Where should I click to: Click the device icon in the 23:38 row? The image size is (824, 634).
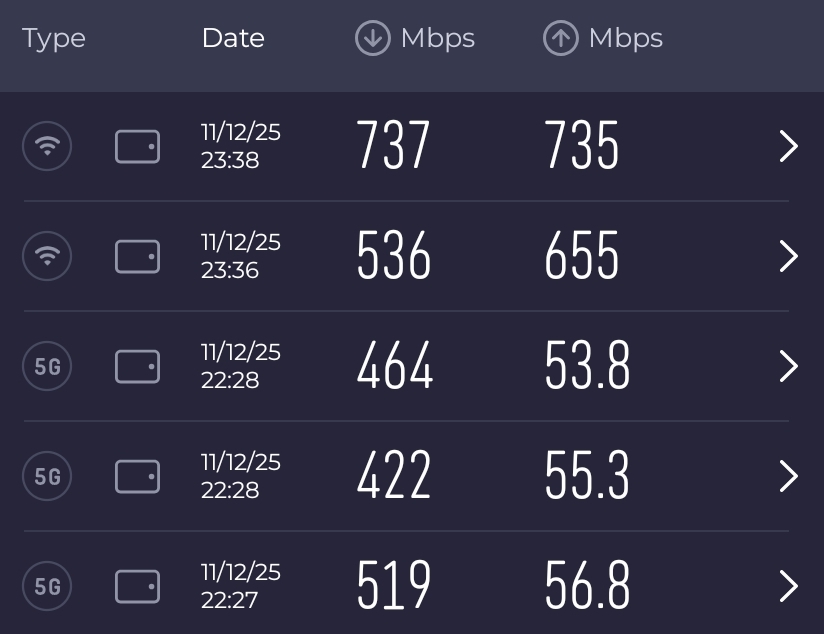pos(137,147)
